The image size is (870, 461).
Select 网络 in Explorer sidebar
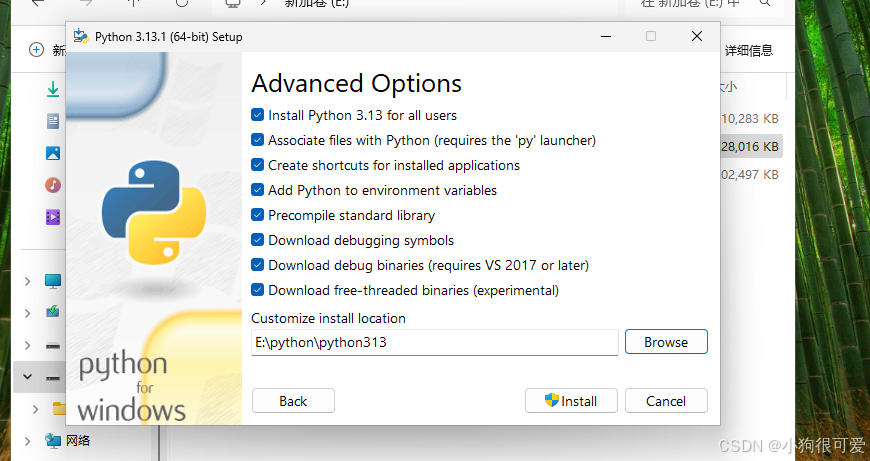[x=78, y=441]
